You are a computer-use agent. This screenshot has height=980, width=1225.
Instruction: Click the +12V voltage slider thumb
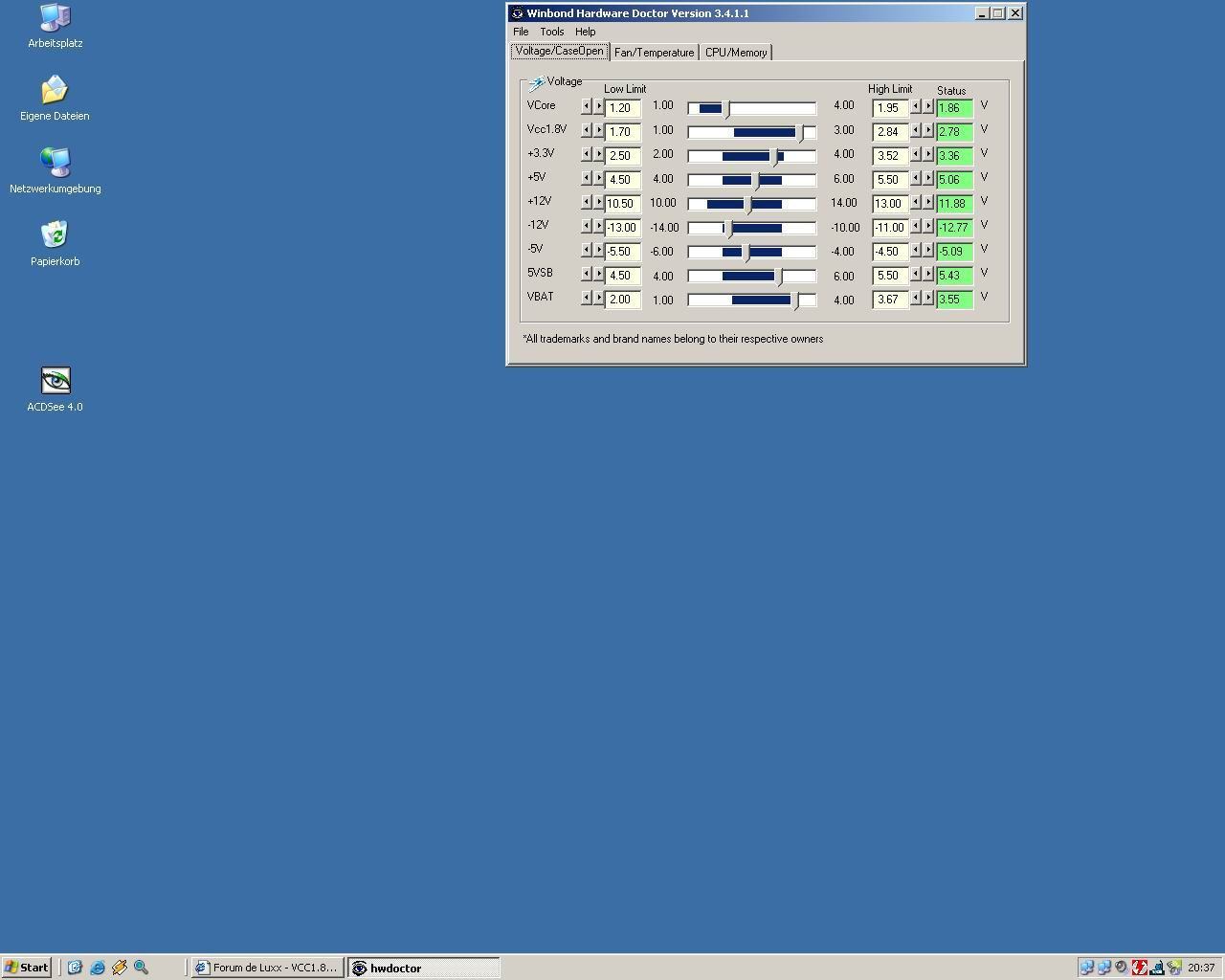coord(748,205)
